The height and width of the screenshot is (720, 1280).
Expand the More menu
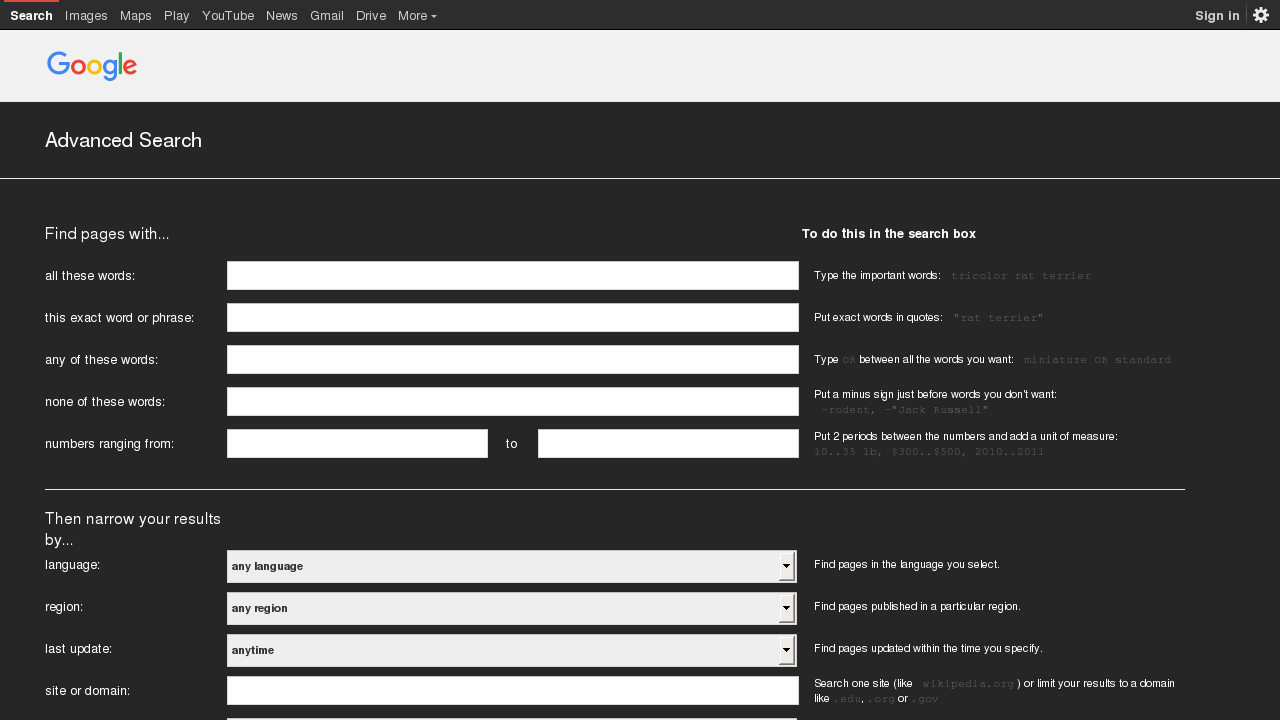pyautogui.click(x=417, y=15)
